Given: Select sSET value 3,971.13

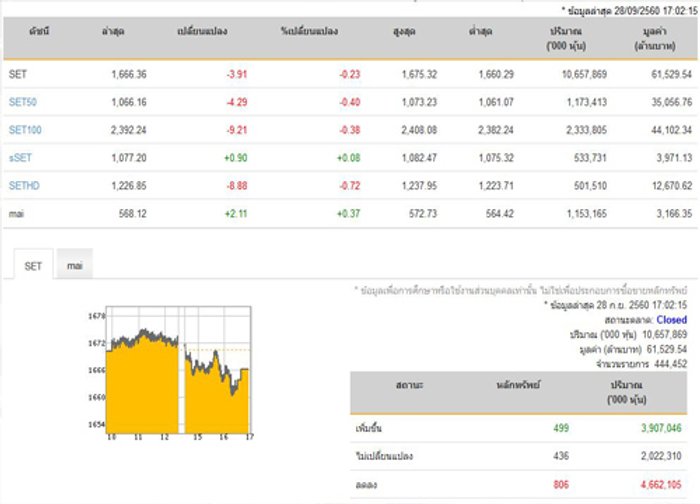Looking at the screenshot, I should 674,158.
